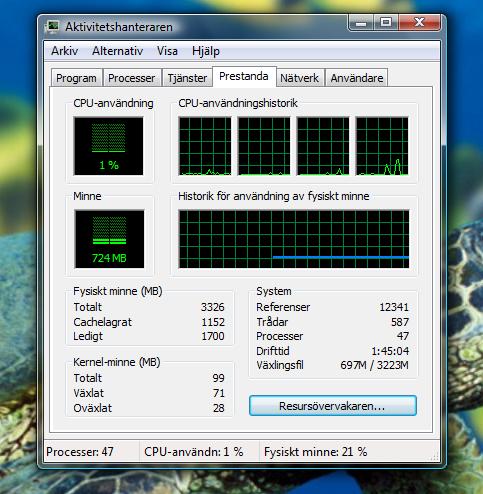Switch to the Processer tab
This screenshot has width=483, height=494.
pyautogui.click(x=132, y=78)
